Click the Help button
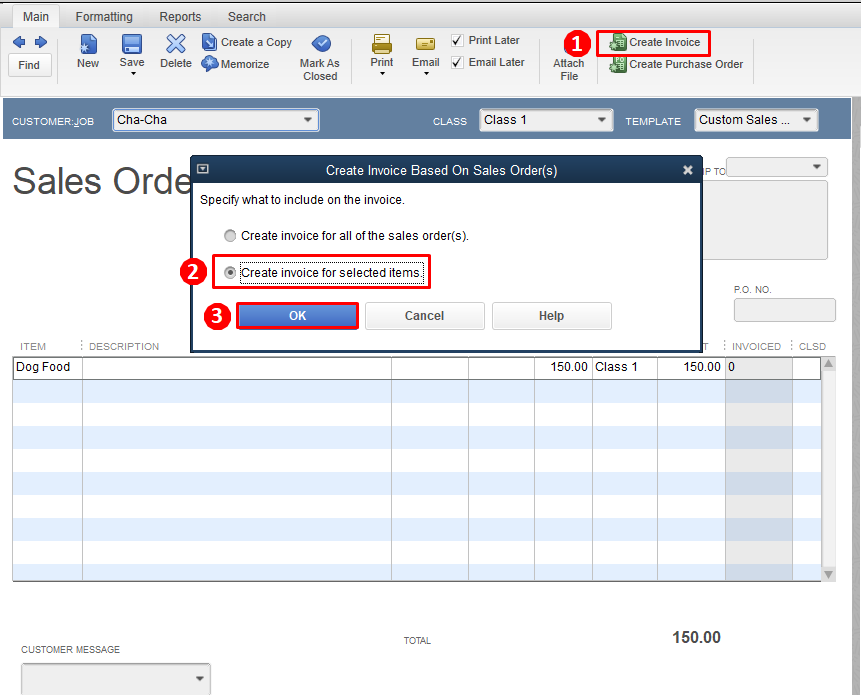 [x=551, y=315]
